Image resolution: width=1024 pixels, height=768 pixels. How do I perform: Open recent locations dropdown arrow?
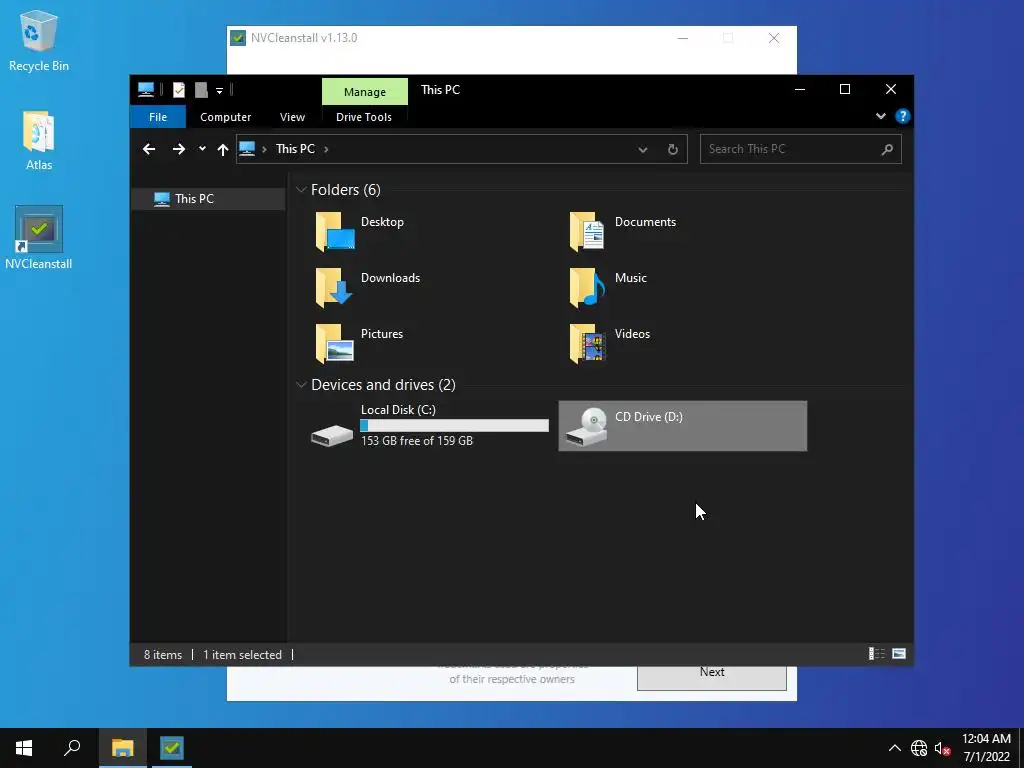point(202,149)
